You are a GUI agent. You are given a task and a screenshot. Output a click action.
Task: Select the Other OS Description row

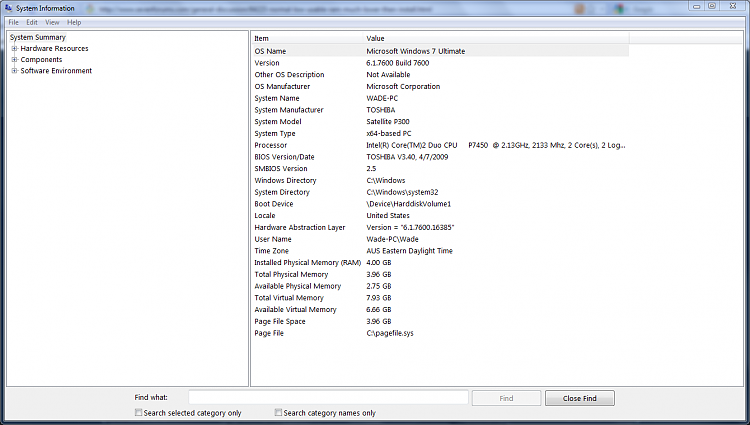441,75
